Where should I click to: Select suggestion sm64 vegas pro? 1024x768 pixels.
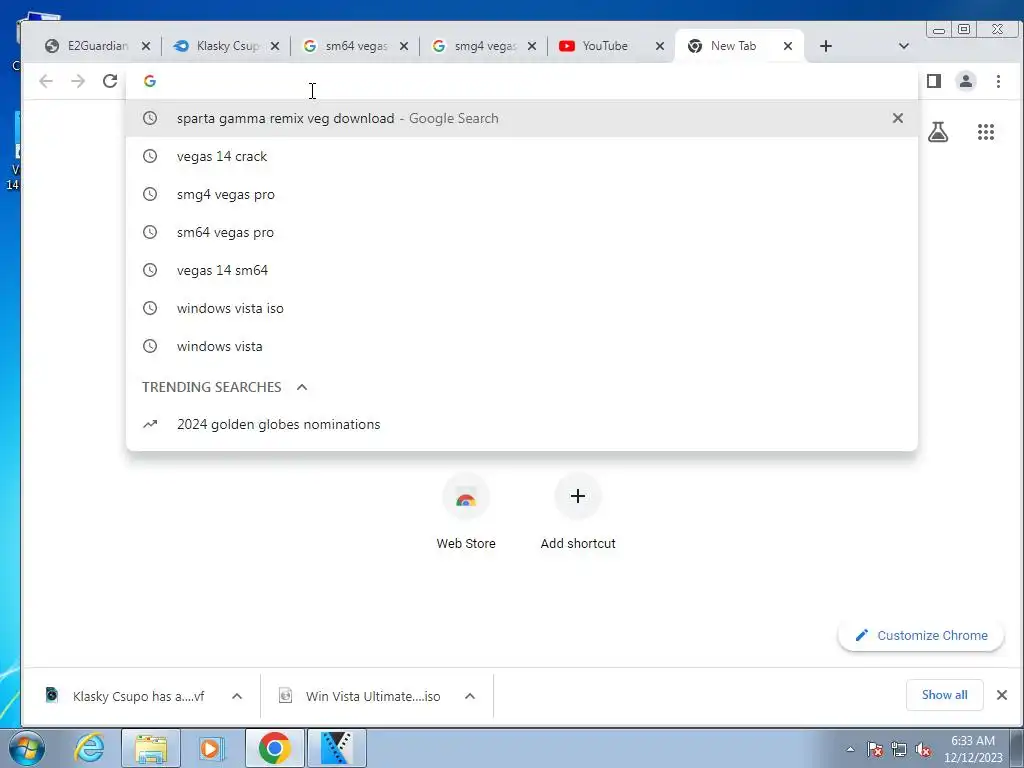click(521, 232)
